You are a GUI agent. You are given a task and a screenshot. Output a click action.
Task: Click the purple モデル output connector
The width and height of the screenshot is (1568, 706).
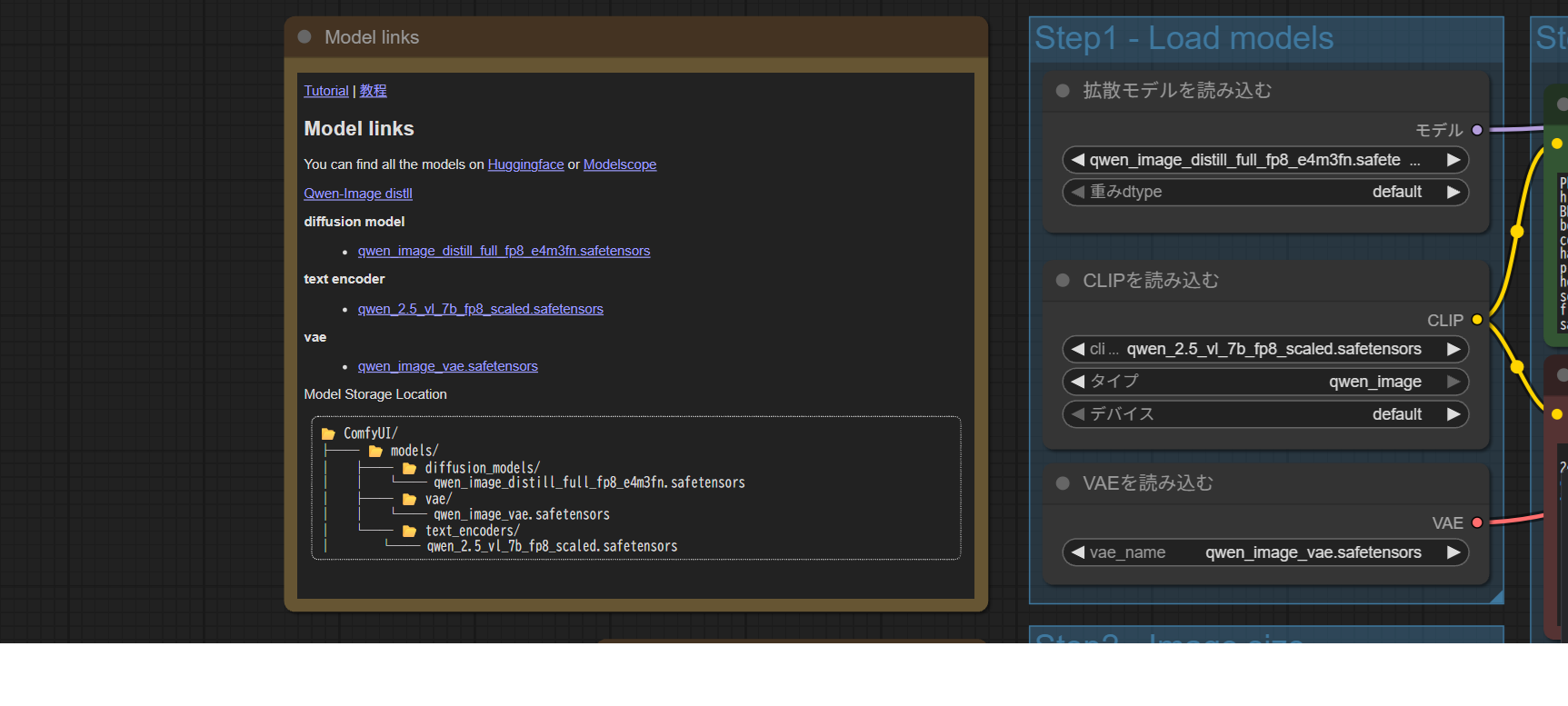(1477, 130)
